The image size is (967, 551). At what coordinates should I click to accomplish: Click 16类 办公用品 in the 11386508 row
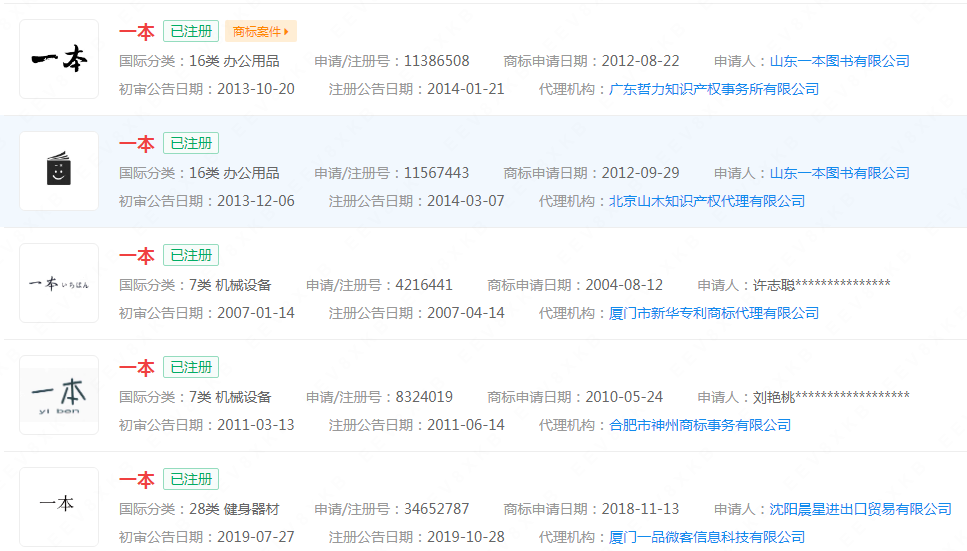coord(234,61)
